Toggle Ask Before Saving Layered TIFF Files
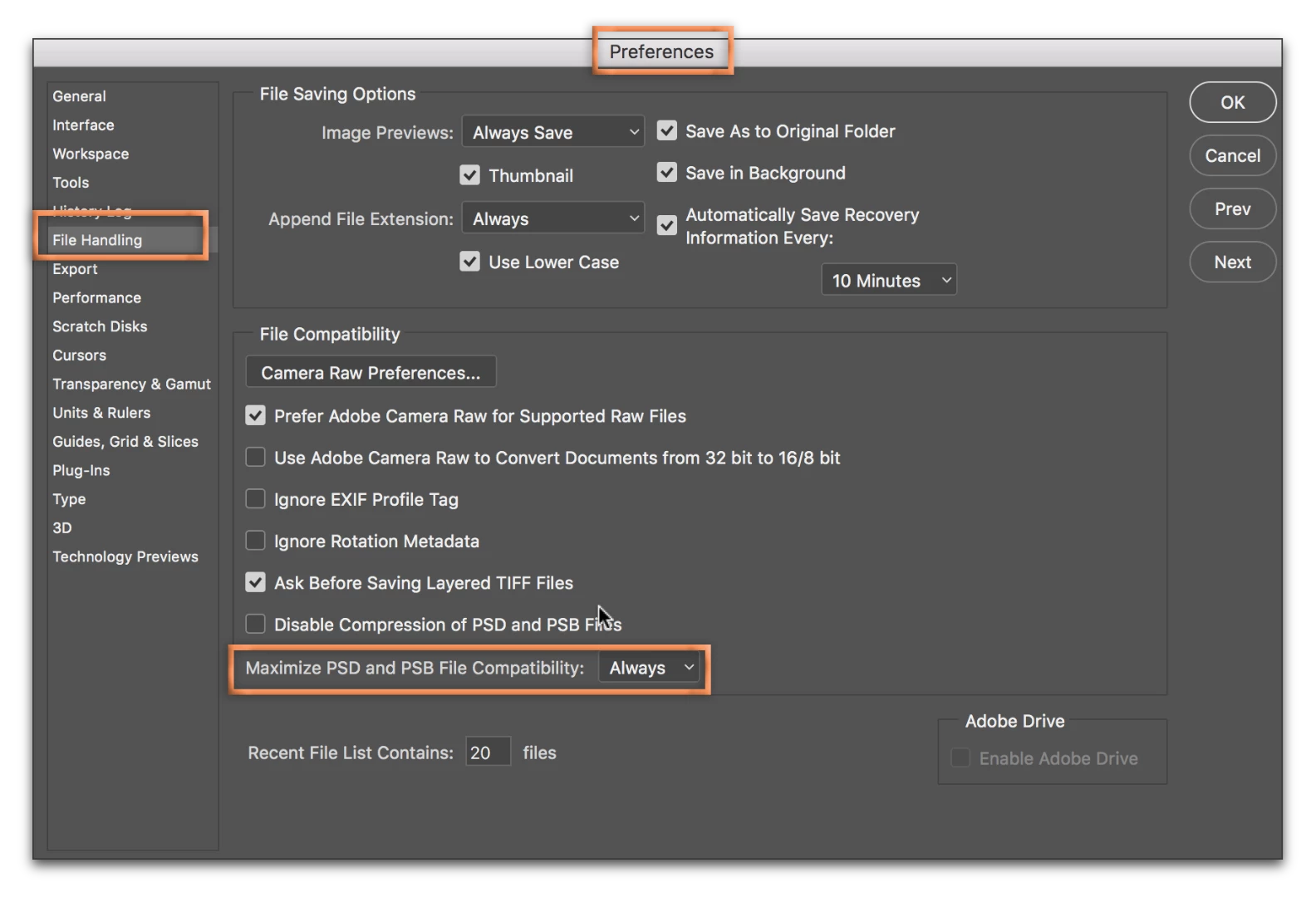1316x897 pixels. [256, 582]
